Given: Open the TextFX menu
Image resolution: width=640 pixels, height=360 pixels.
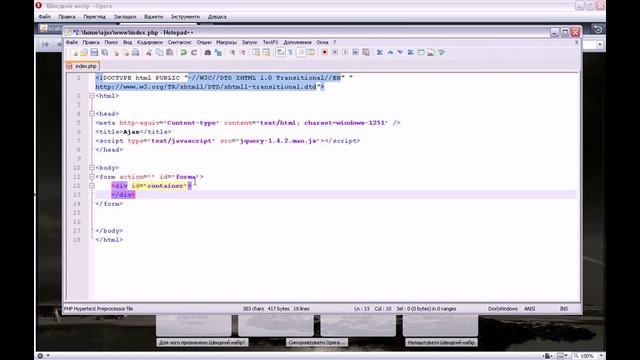Looking at the screenshot, I should pos(270,42).
